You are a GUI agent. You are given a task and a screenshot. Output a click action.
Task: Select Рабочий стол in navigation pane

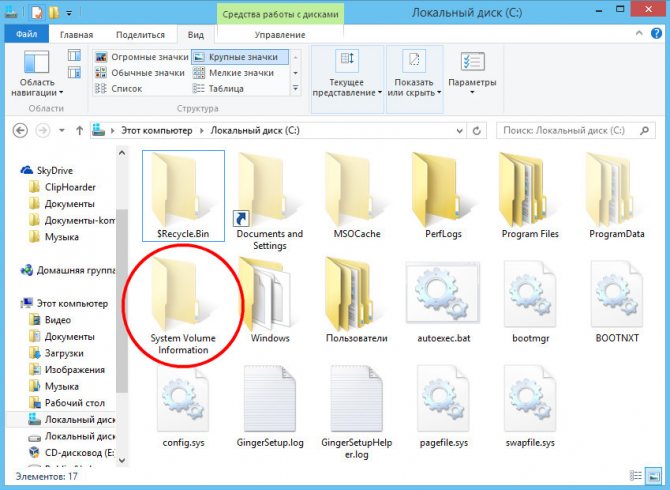point(66,403)
